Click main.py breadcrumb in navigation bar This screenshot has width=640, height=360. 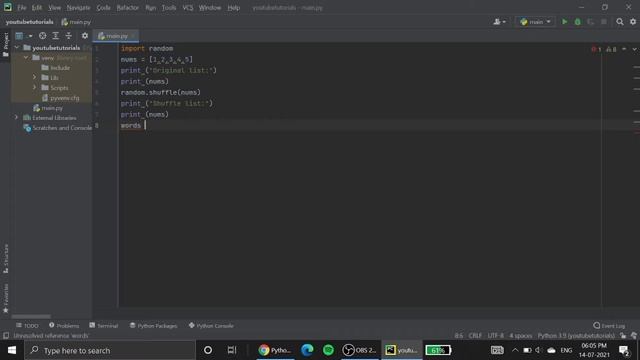point(76,22)
